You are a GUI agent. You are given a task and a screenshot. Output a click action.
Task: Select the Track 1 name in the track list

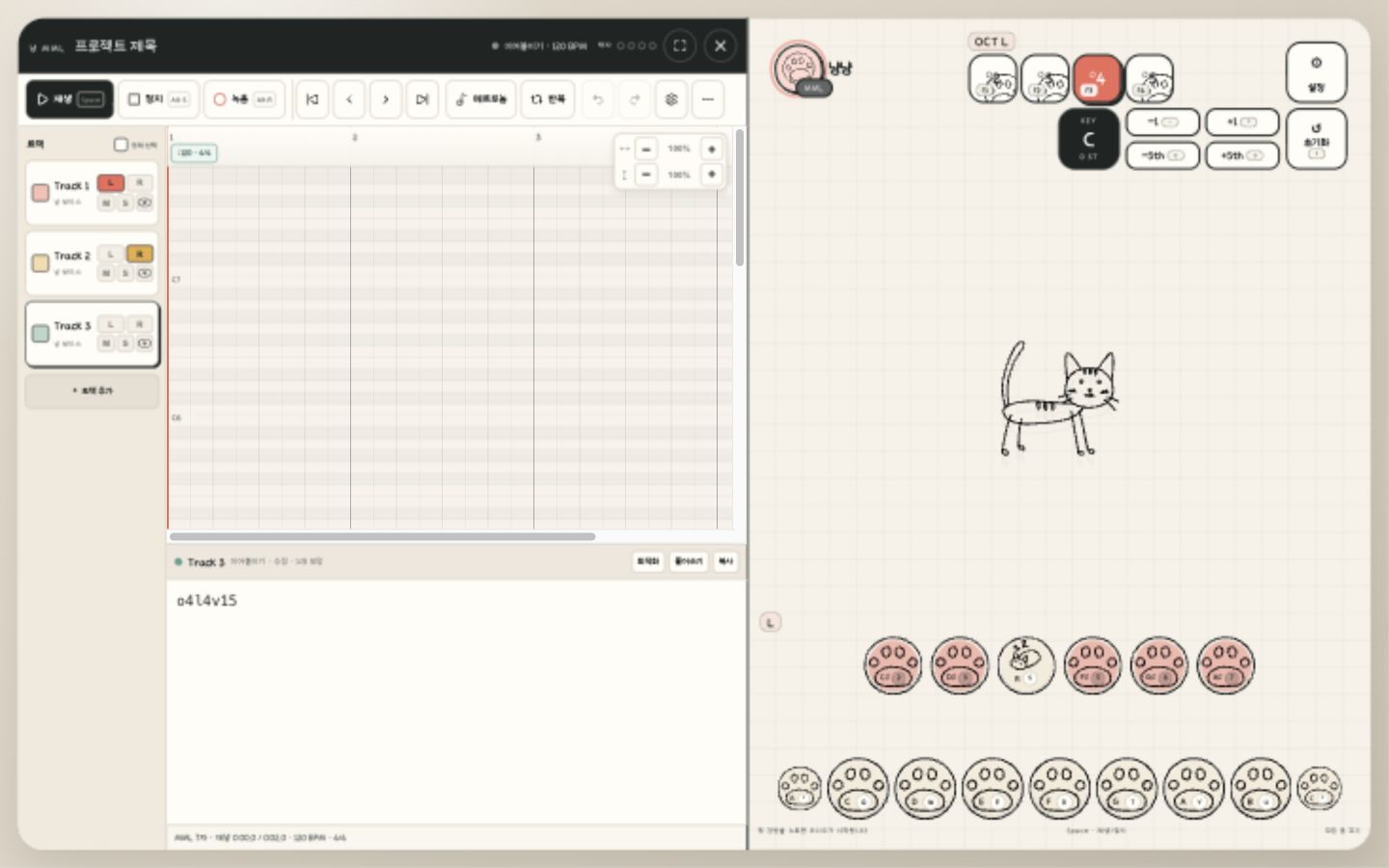click(71, 185)
